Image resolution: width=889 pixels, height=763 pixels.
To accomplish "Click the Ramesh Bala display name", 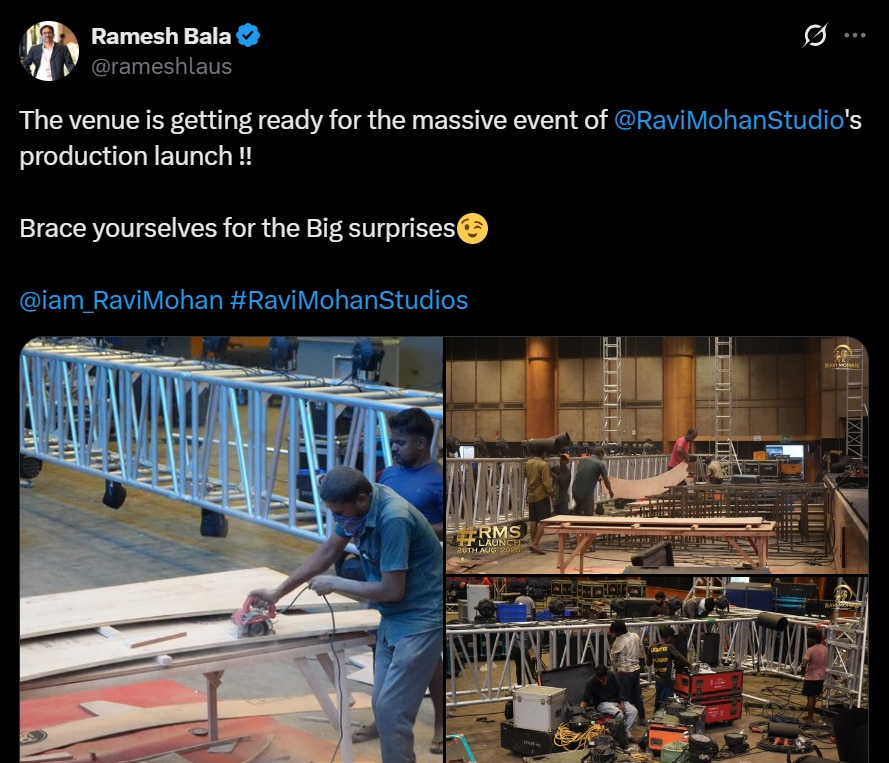I will [161, 36].
